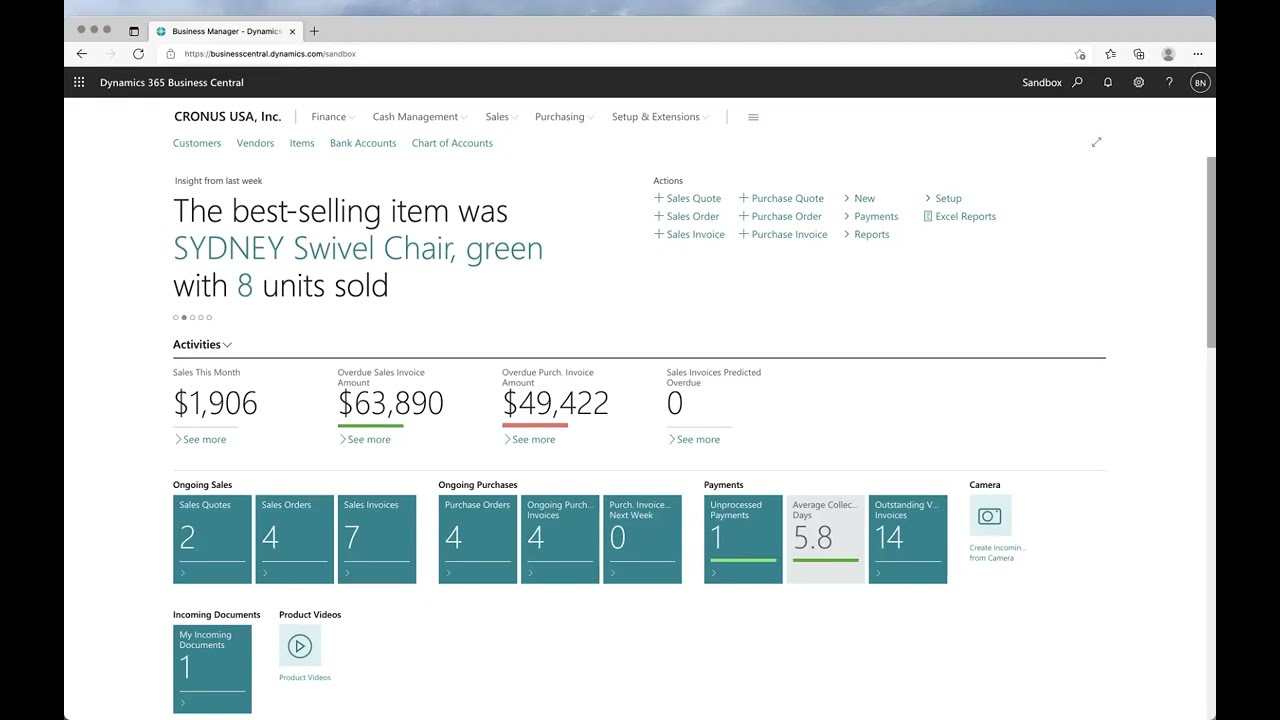Open a new browser tab with plus
This screenshot has height=720, width=1280.
(314, 31)
